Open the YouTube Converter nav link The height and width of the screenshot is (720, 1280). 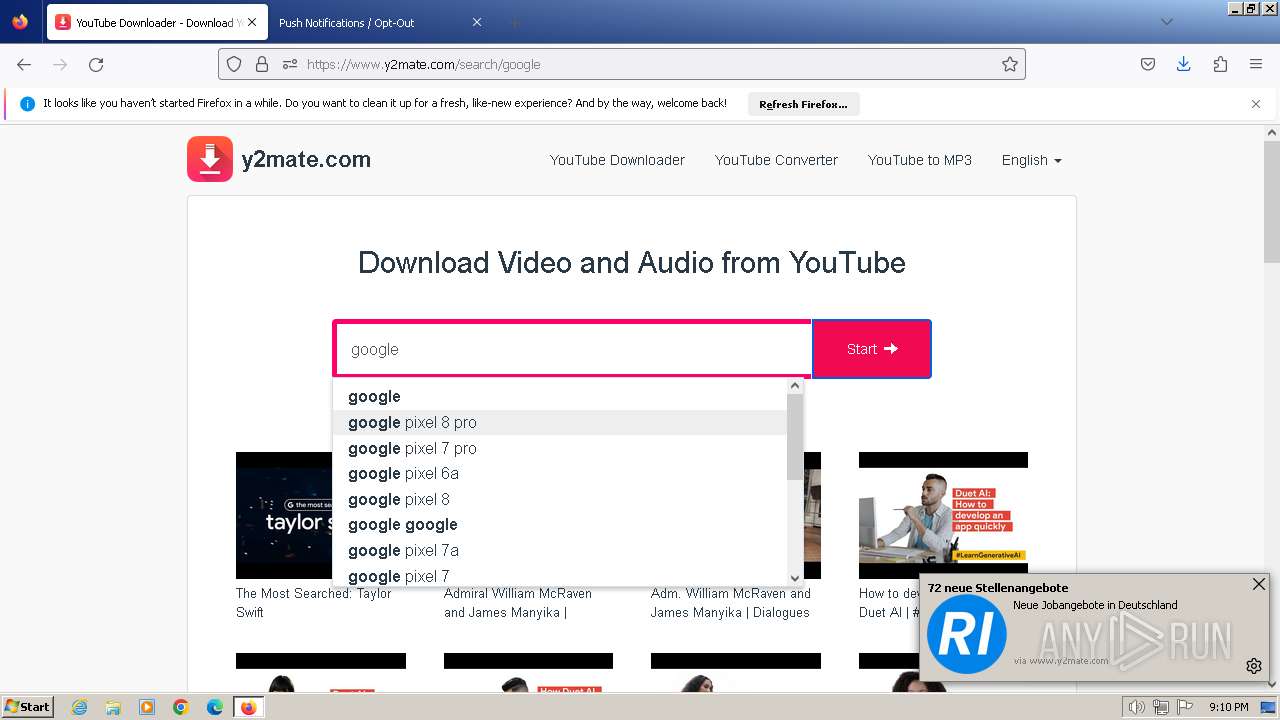776,160
